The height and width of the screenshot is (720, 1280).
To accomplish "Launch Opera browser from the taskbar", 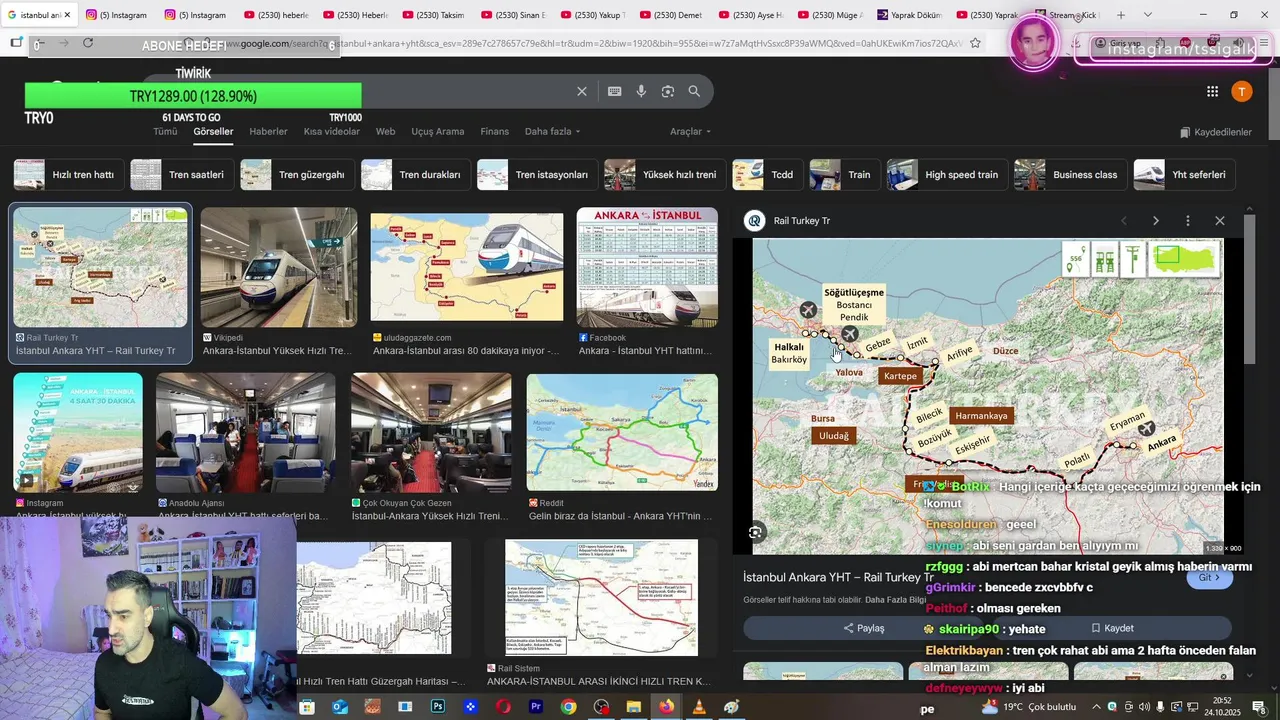I will point(503,707).
